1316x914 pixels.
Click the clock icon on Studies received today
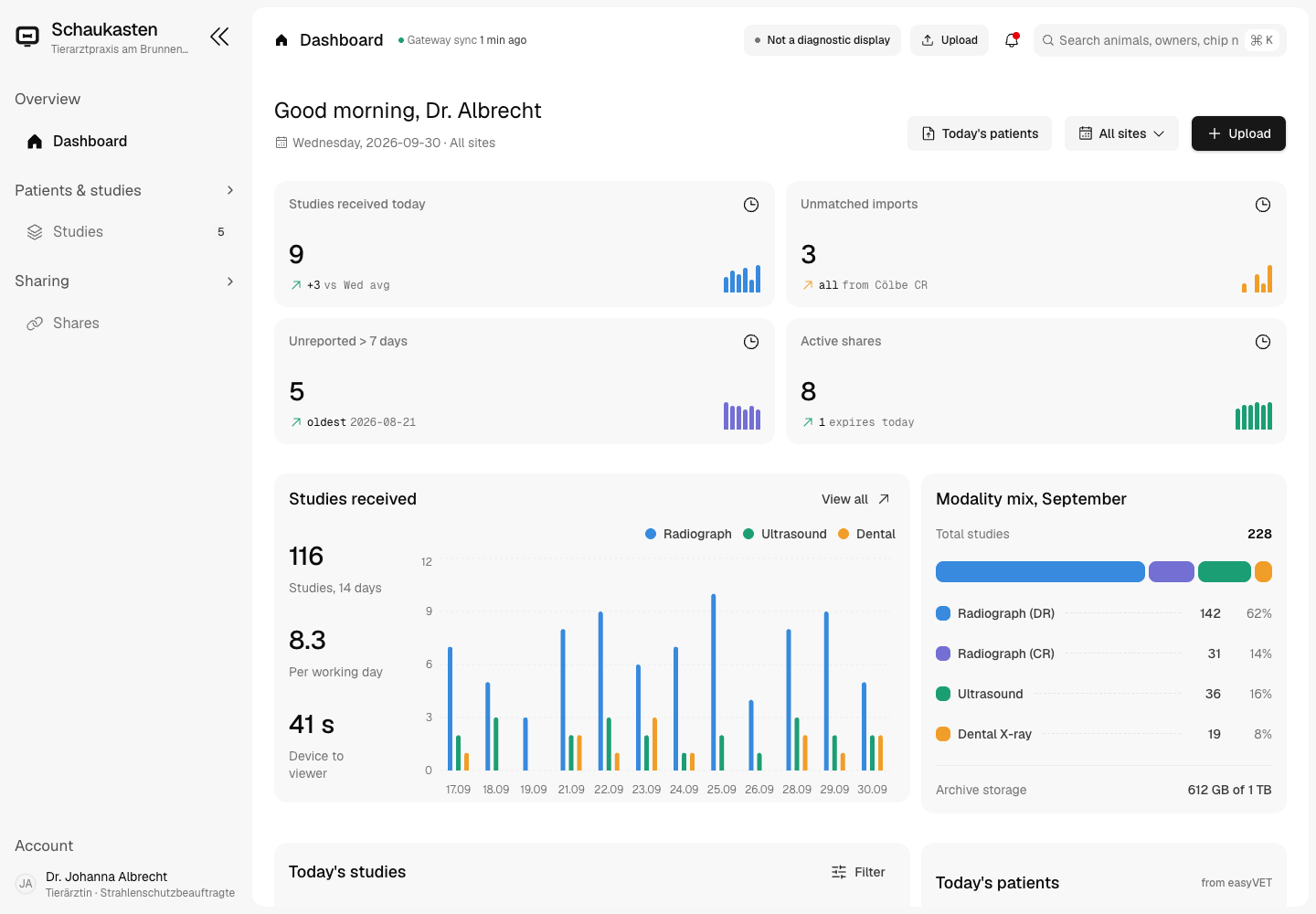tap(751, 205)
